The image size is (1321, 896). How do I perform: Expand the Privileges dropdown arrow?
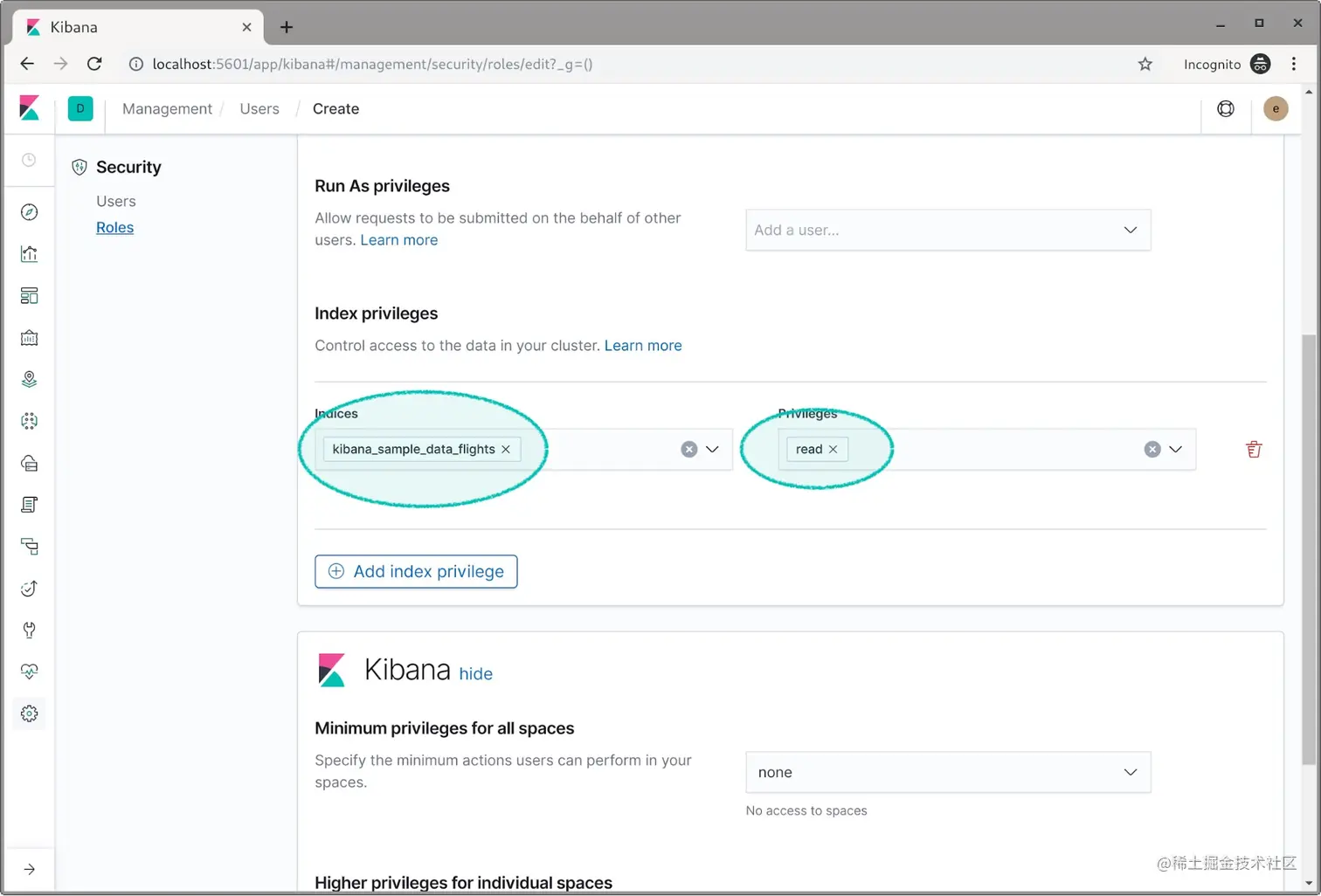(x=1176, y=449)
